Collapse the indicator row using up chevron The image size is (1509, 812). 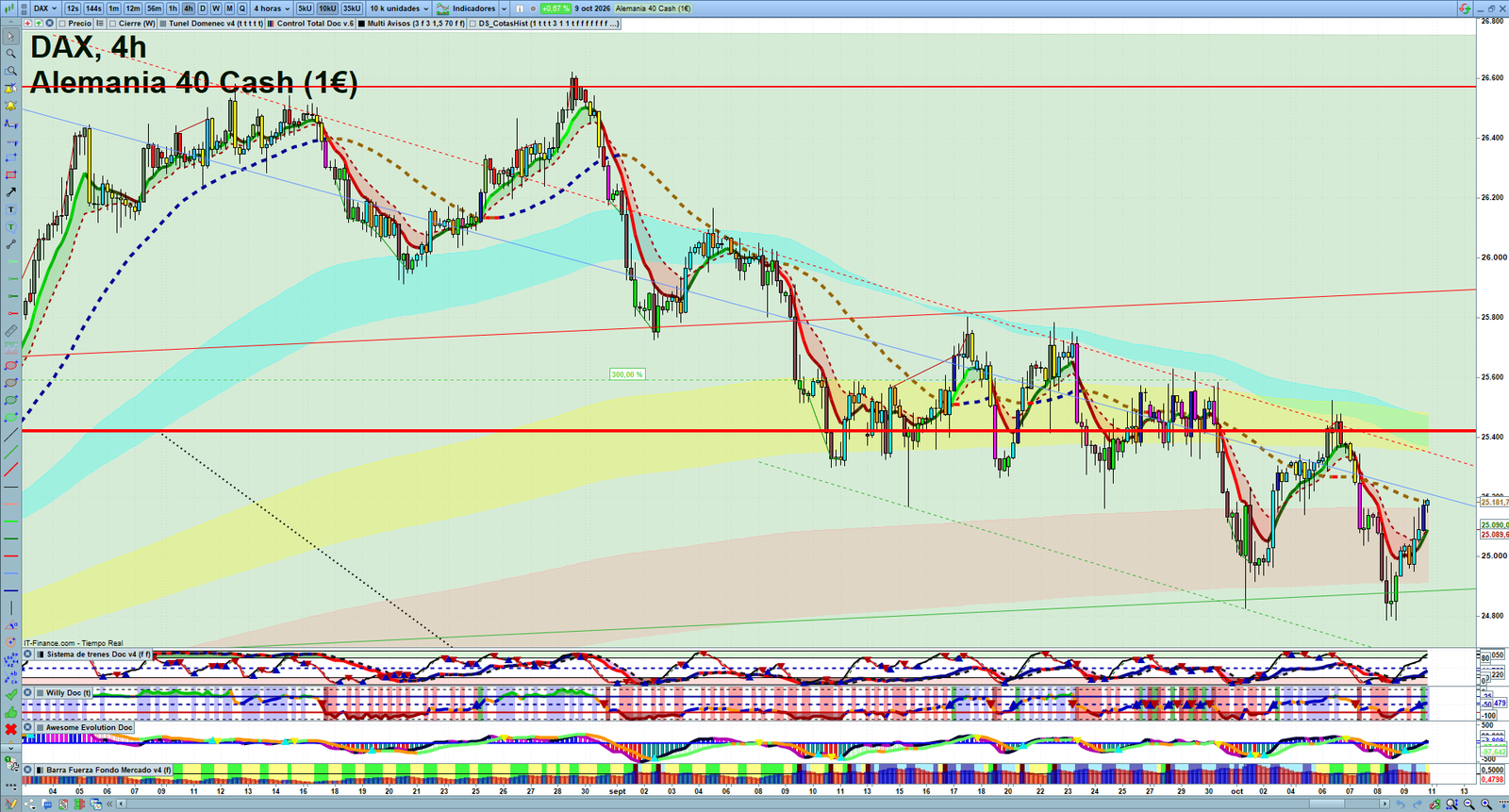[x=11, y=24]
